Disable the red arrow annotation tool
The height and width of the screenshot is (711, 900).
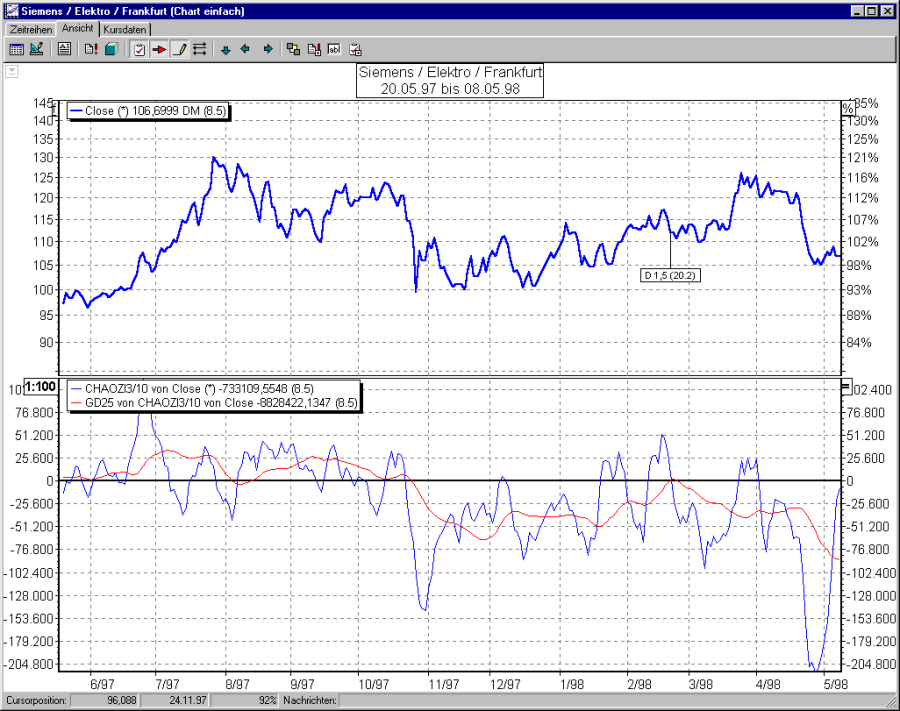pyautogui.click(x=160, y=48)
